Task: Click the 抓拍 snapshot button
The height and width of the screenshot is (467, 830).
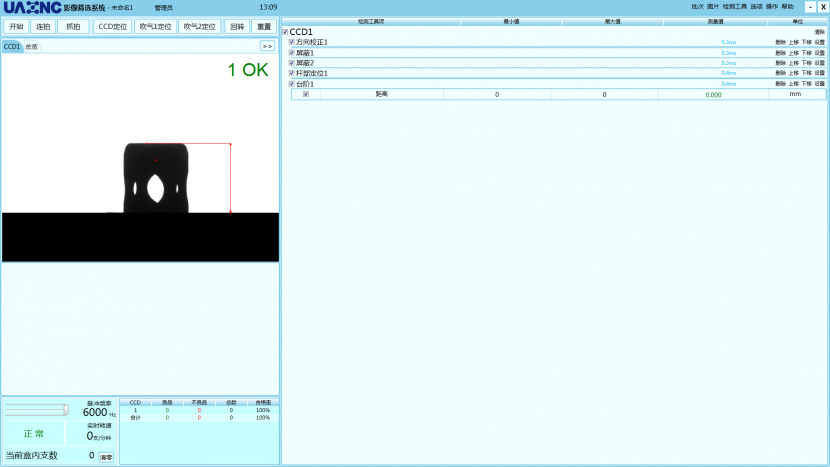Action: [x=72, y=27]
